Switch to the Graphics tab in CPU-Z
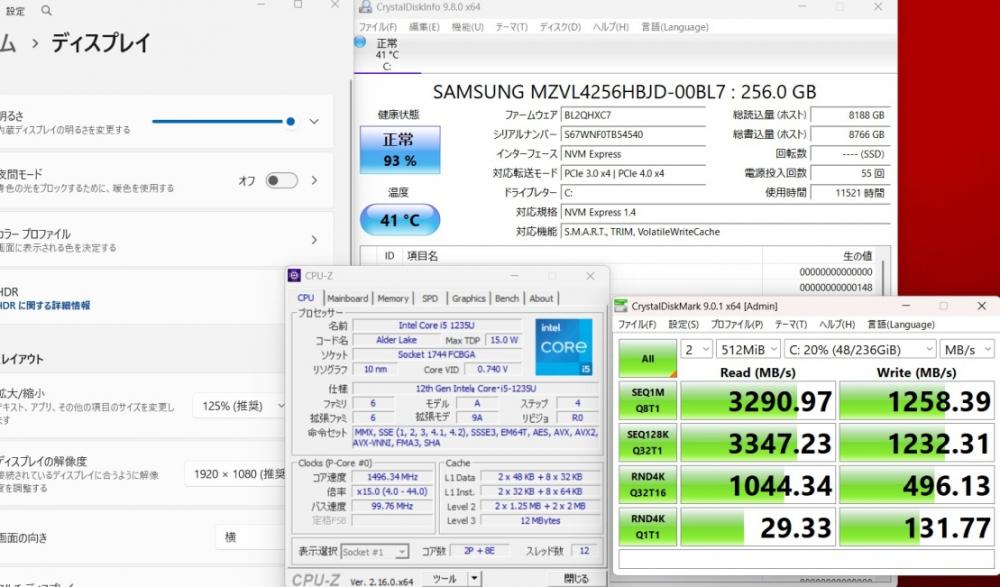The image size is (1000, 587). 469,298
